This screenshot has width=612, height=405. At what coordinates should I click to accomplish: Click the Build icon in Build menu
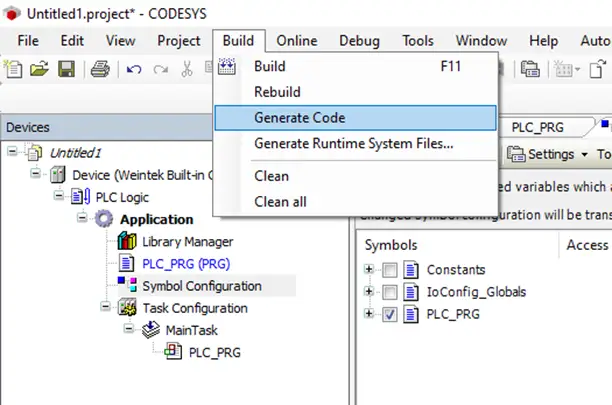tap(227, 66)
